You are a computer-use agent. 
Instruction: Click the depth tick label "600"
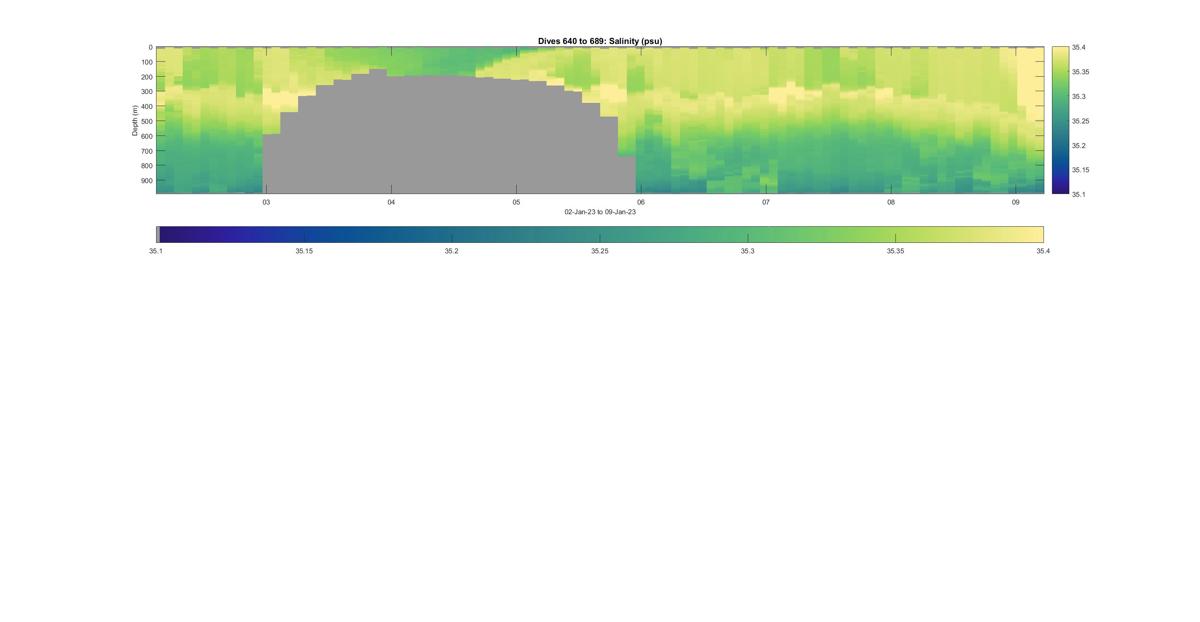146,136
